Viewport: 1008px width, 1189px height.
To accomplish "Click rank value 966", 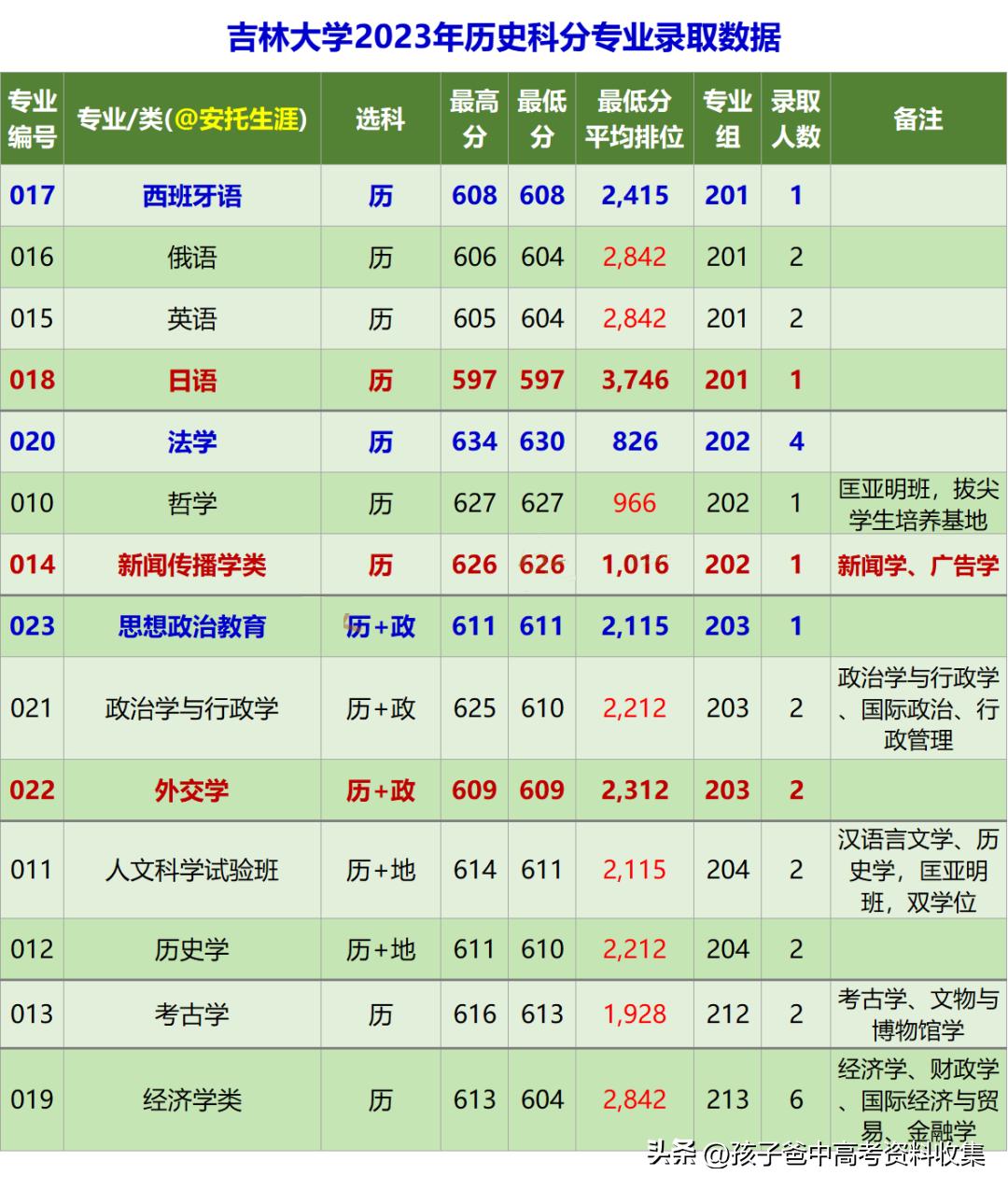I will click(635, 504).
